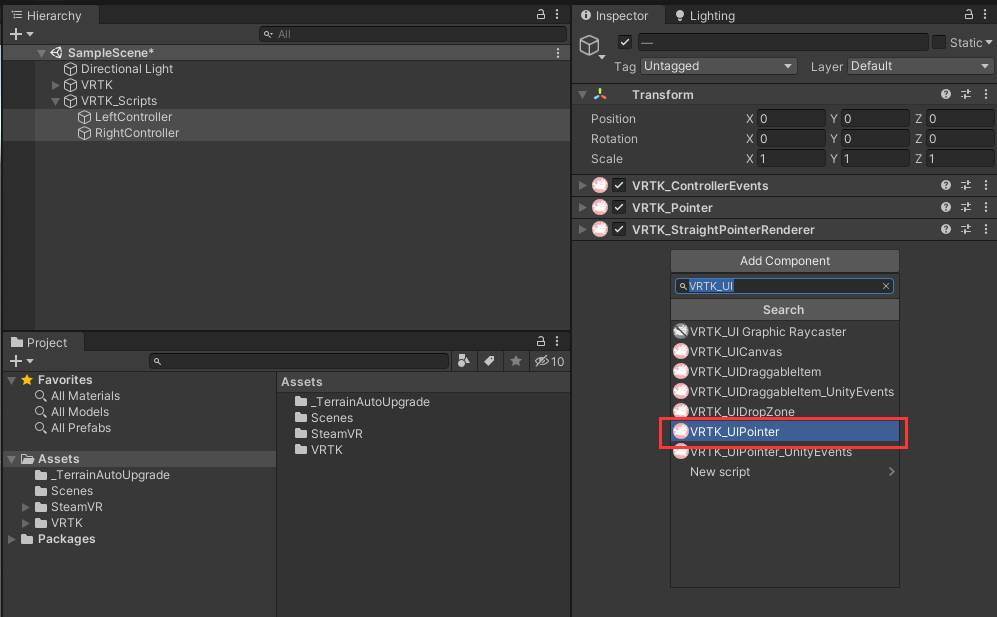Add the VRTK_UIPointer component

(785, 431)
